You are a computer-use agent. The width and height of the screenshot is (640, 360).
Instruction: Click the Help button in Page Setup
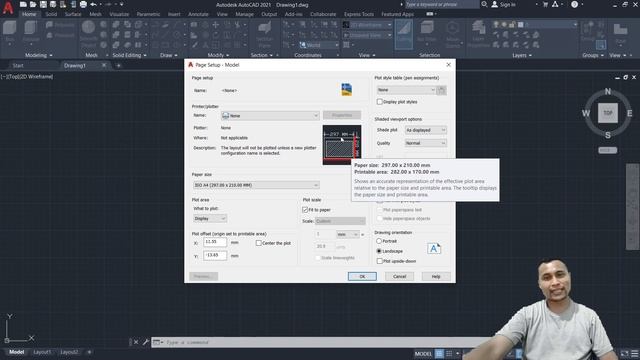click(436, 276)
